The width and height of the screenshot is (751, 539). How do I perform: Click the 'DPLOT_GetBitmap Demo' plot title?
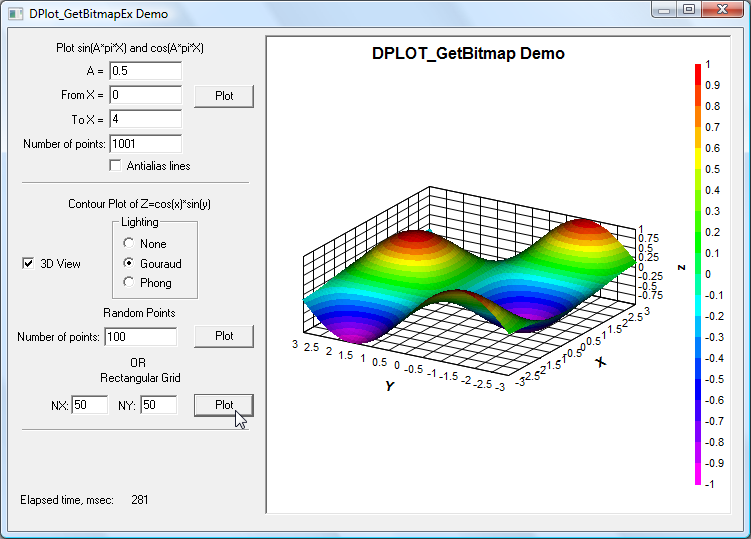tap(468, 53)
